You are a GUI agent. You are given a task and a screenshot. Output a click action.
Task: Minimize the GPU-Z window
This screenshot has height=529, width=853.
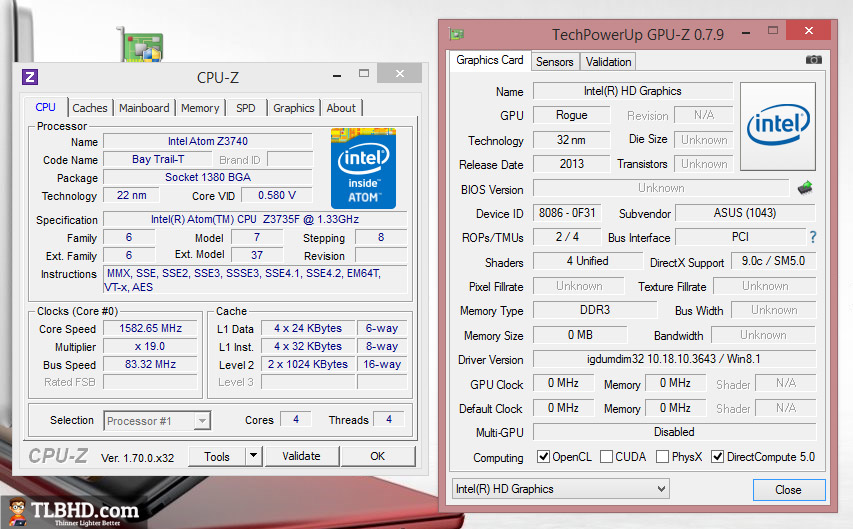tap(746, 33)
